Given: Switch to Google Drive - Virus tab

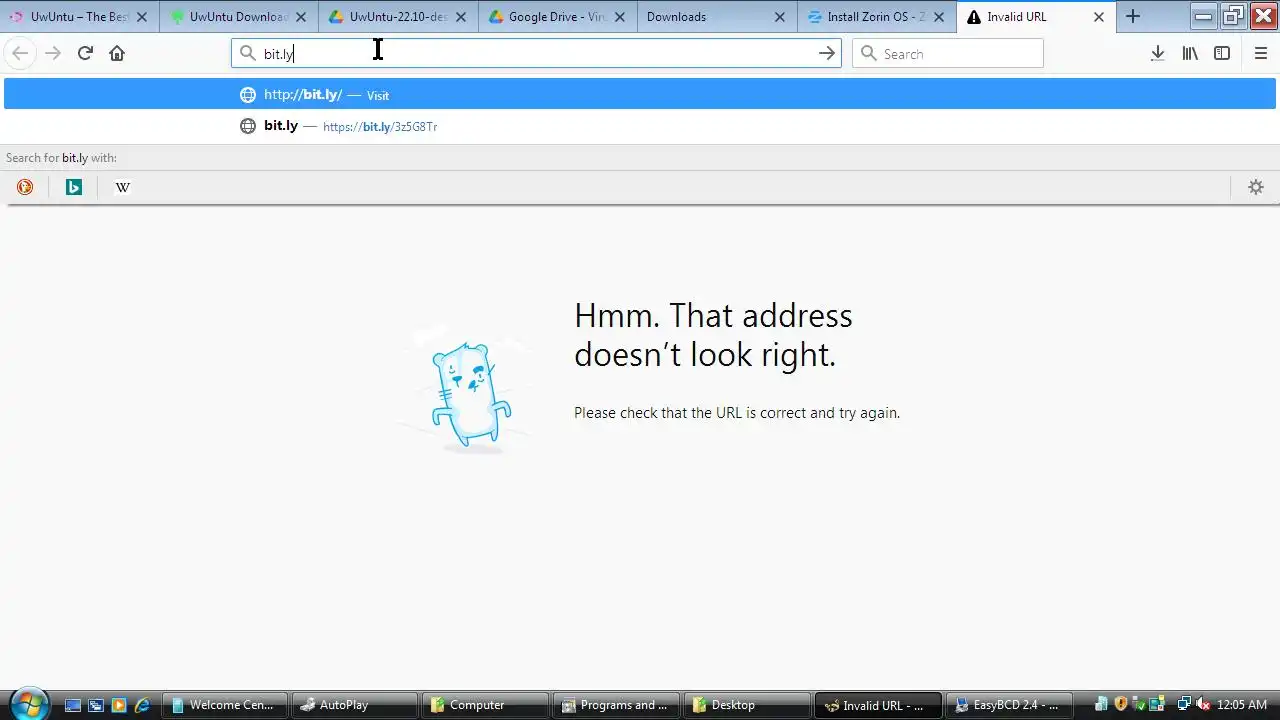Looking at the screenshot, I should coord(557,17).
